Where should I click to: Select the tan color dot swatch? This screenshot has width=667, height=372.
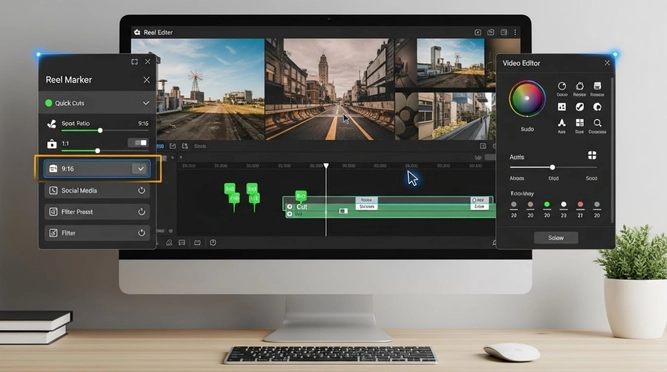click(530, 204)
